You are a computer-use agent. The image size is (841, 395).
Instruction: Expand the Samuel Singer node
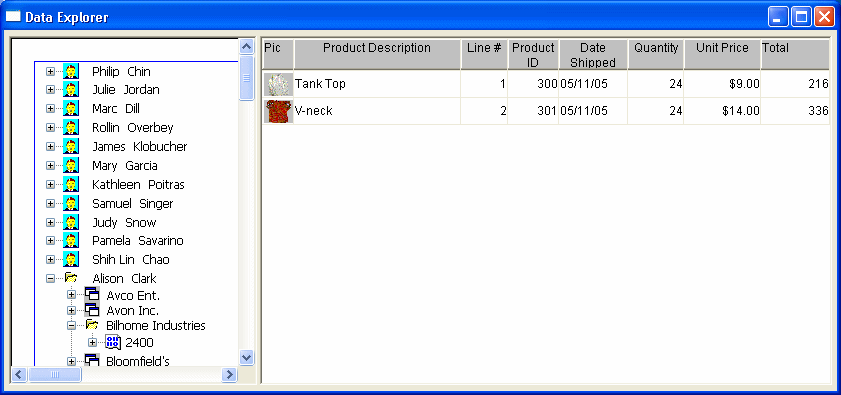(50, 203)
